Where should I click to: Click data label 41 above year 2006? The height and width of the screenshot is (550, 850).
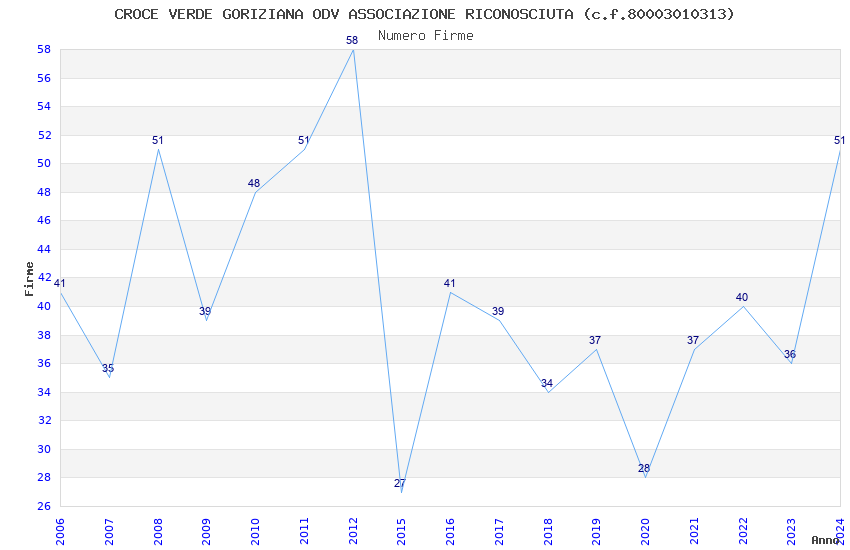coord(60,283)
